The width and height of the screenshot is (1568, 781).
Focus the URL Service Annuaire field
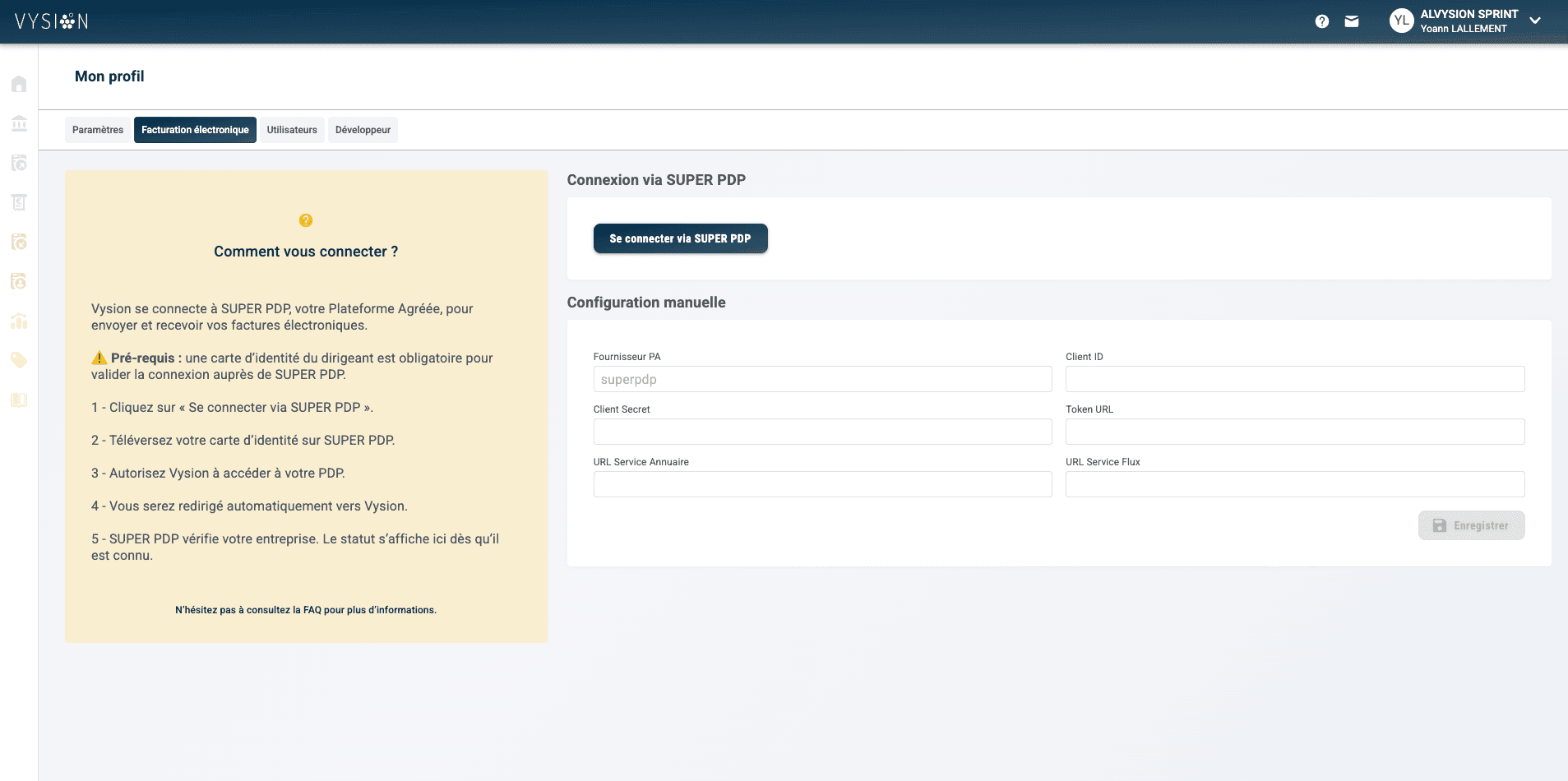point(823,484)
